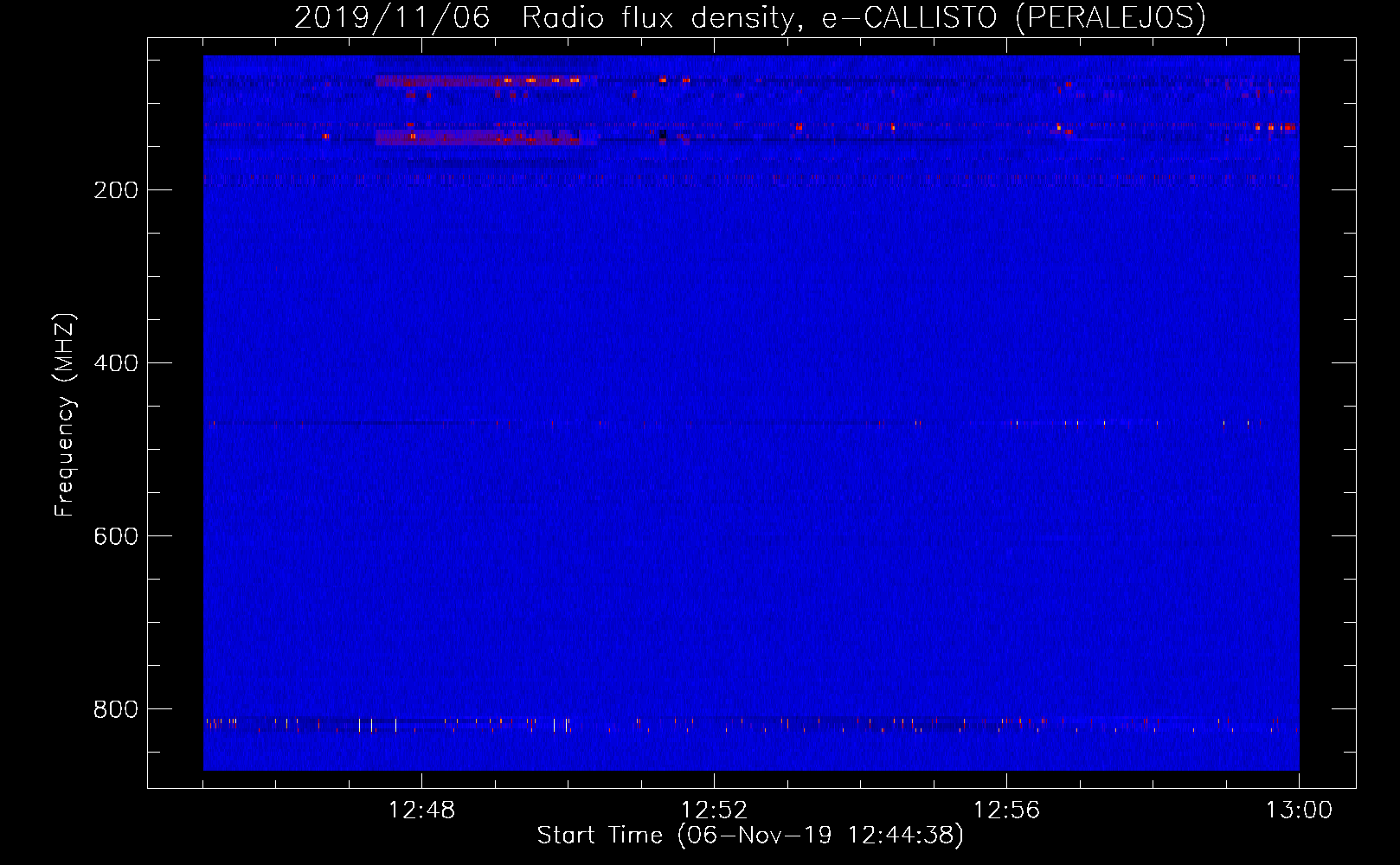Click the 'e-CALLISTO (PERALEJOS)' title text

(x=1013, y=18)
